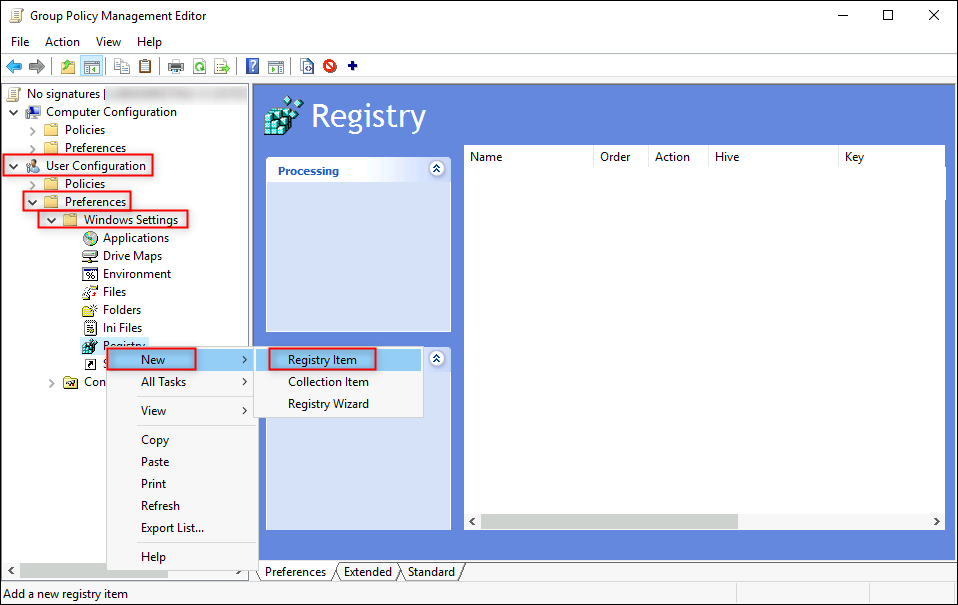Image resolution: width=958 pixels, height=605 pixels.
Task: Open Help via the question mark toolbar icon
Action: 252,66
